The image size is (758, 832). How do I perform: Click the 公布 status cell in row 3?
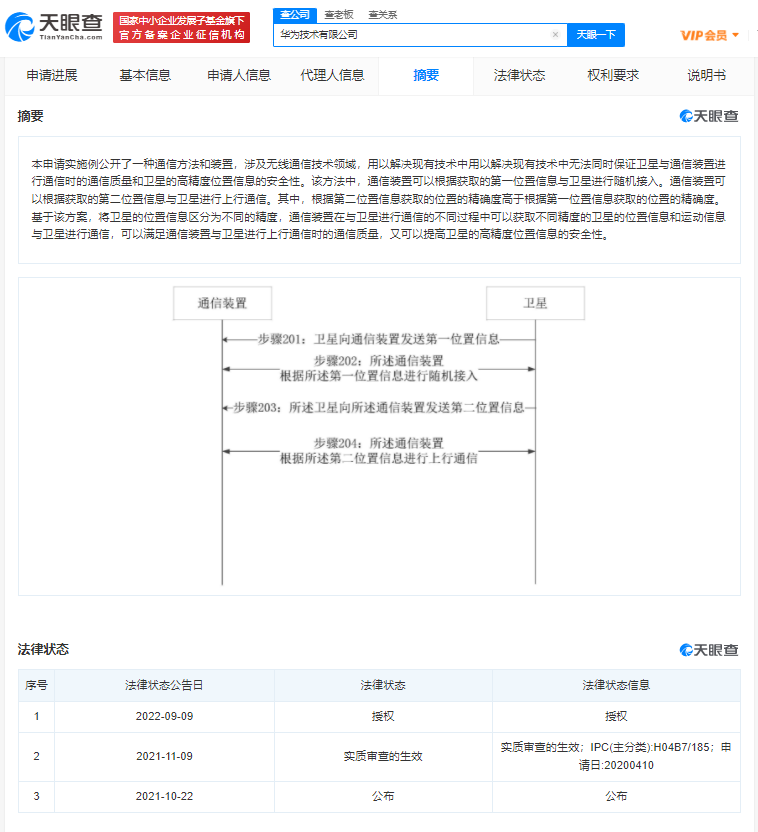383,796
